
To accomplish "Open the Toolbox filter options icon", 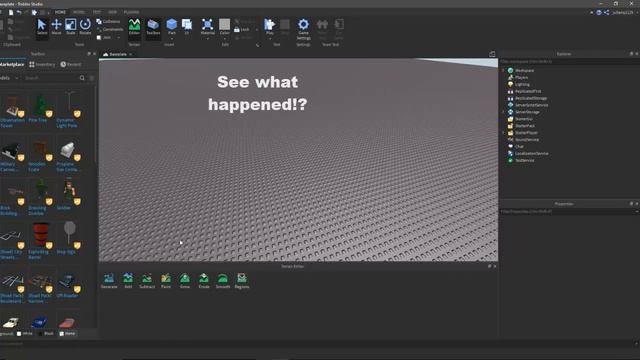I will click(x=92, y=78).
